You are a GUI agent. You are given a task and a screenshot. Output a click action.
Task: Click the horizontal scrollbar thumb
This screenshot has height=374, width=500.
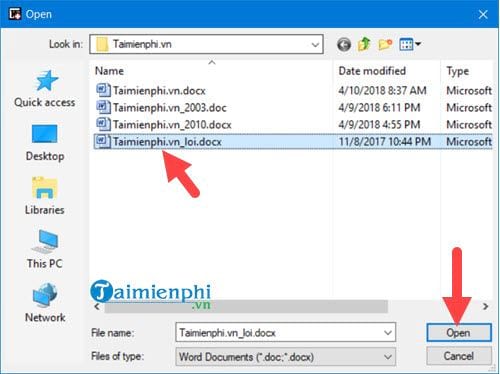pos(246,306)
